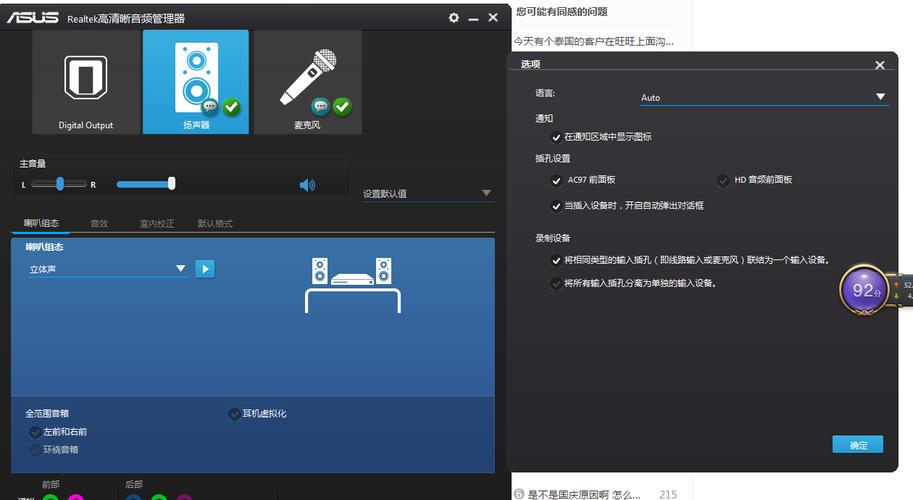Open the 语言 Auto language dropdown
The width and height of the screenshot is (913, 500).
point(764,97)
